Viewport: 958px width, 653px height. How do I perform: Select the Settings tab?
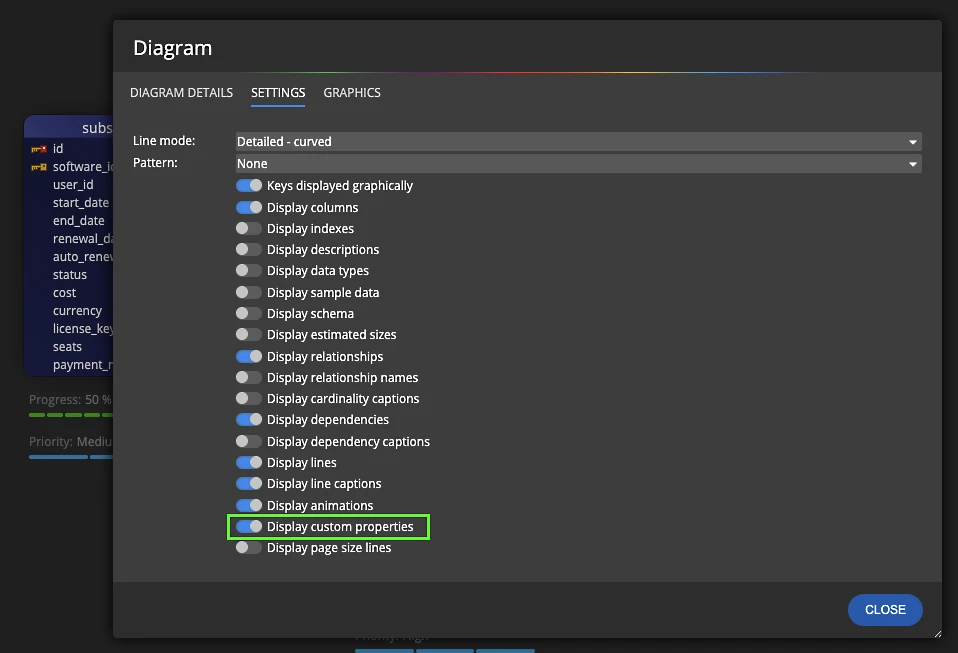pyautogui.click(x=278, y=93)
